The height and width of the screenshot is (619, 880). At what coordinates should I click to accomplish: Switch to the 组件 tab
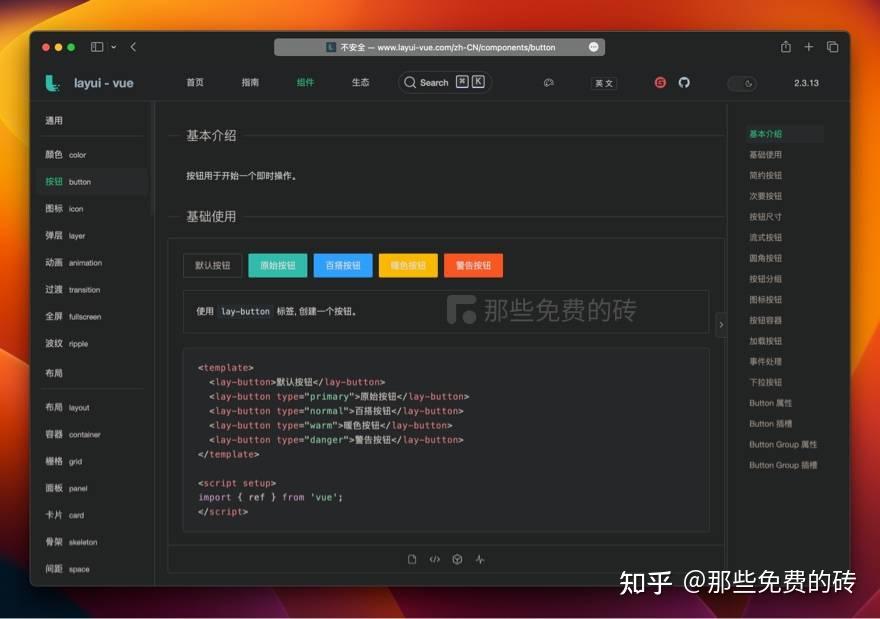[x=305, y=83]
